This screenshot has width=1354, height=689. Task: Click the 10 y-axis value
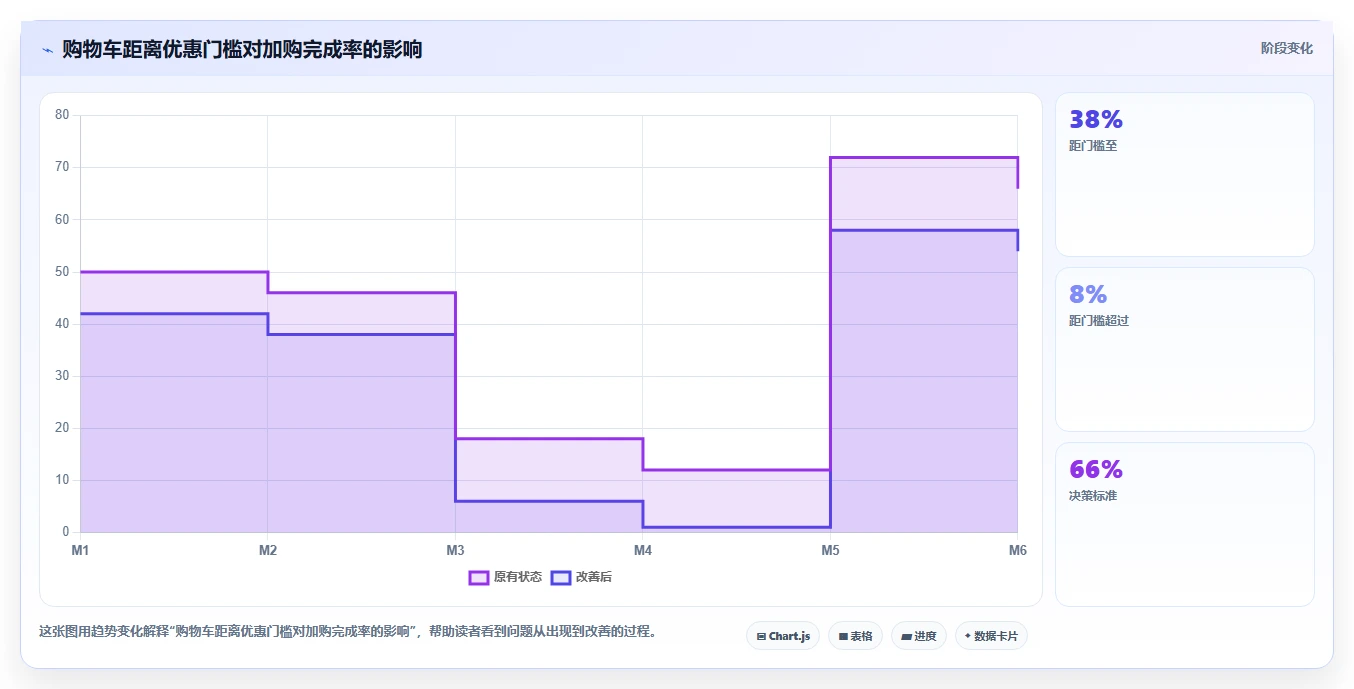(x=62, y=480)
